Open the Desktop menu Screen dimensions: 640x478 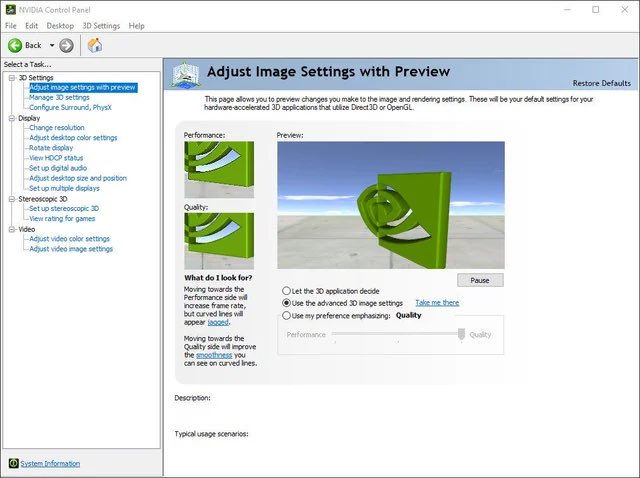(x=60, y=26)
